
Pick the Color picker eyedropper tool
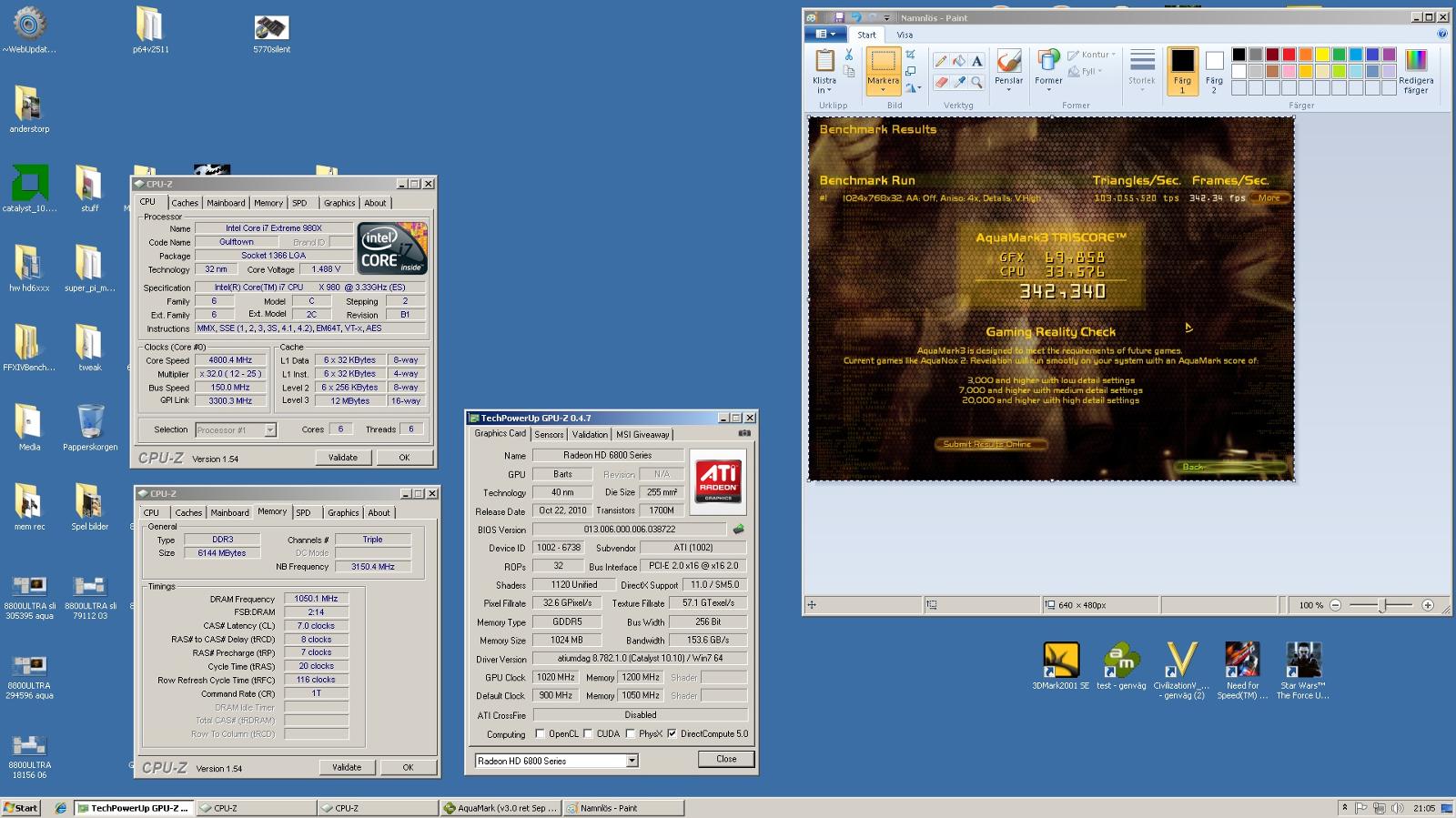point(959,82)
